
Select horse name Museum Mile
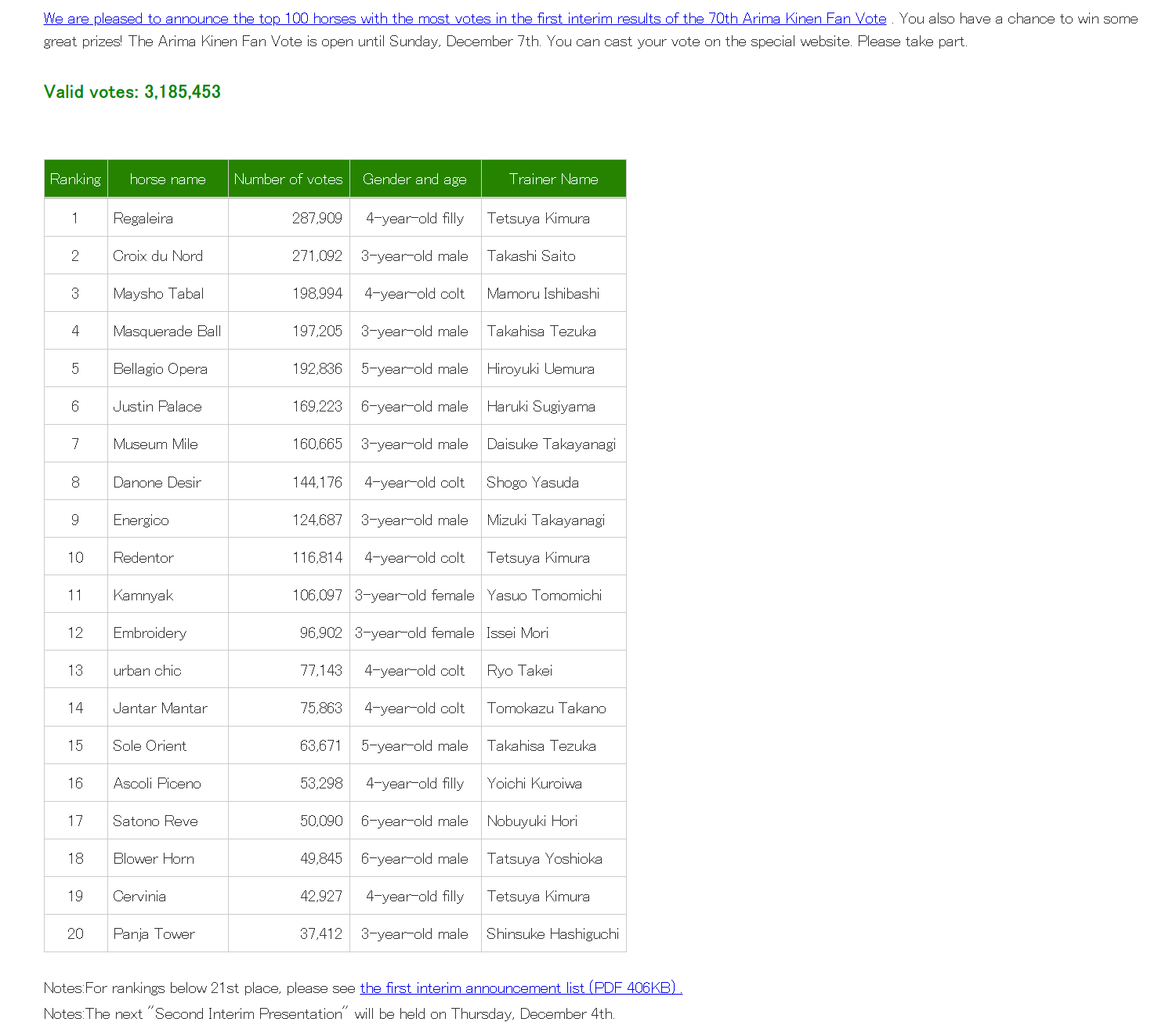pyautogui.click(x=155, y=444)
